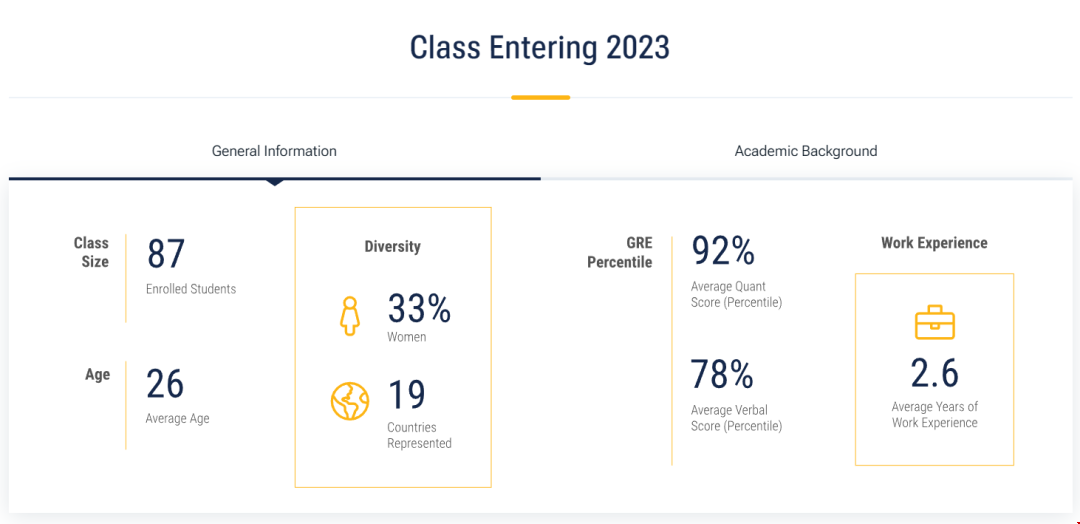Click the Age label
Viewport: 1080px width, 524px height.
tap(98, 375)
